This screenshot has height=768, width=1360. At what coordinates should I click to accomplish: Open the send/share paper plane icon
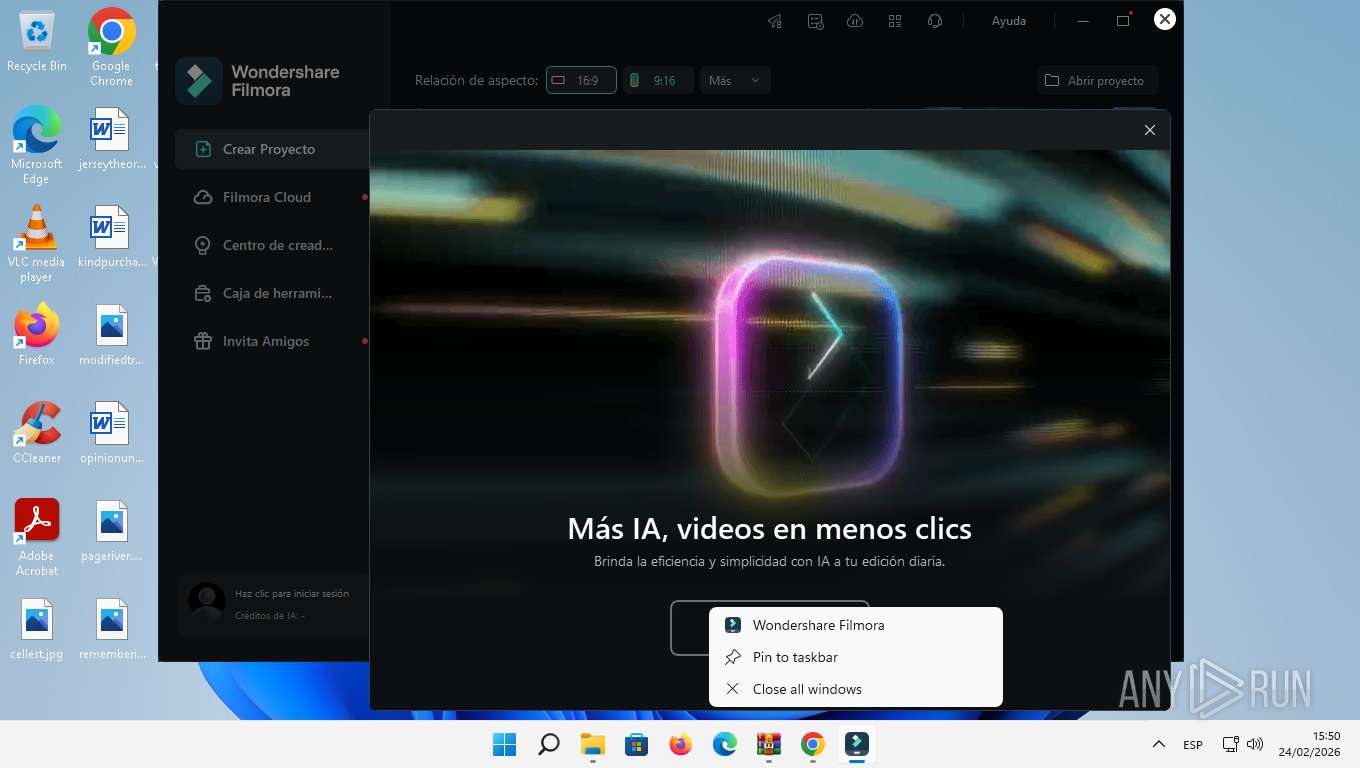tap(775, 21)
